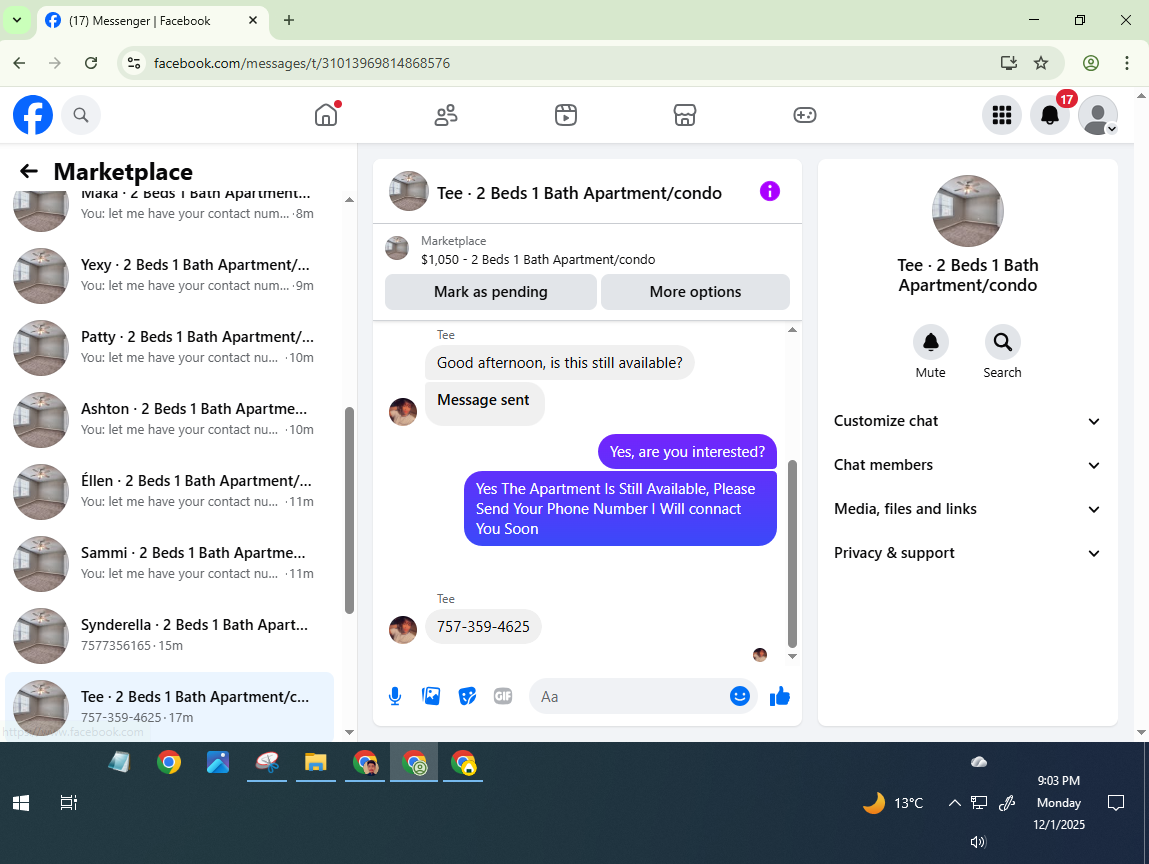Click the Facebook search magnifier icon
Viewport: 1149px width, 864px height.
tap(81, 115)
